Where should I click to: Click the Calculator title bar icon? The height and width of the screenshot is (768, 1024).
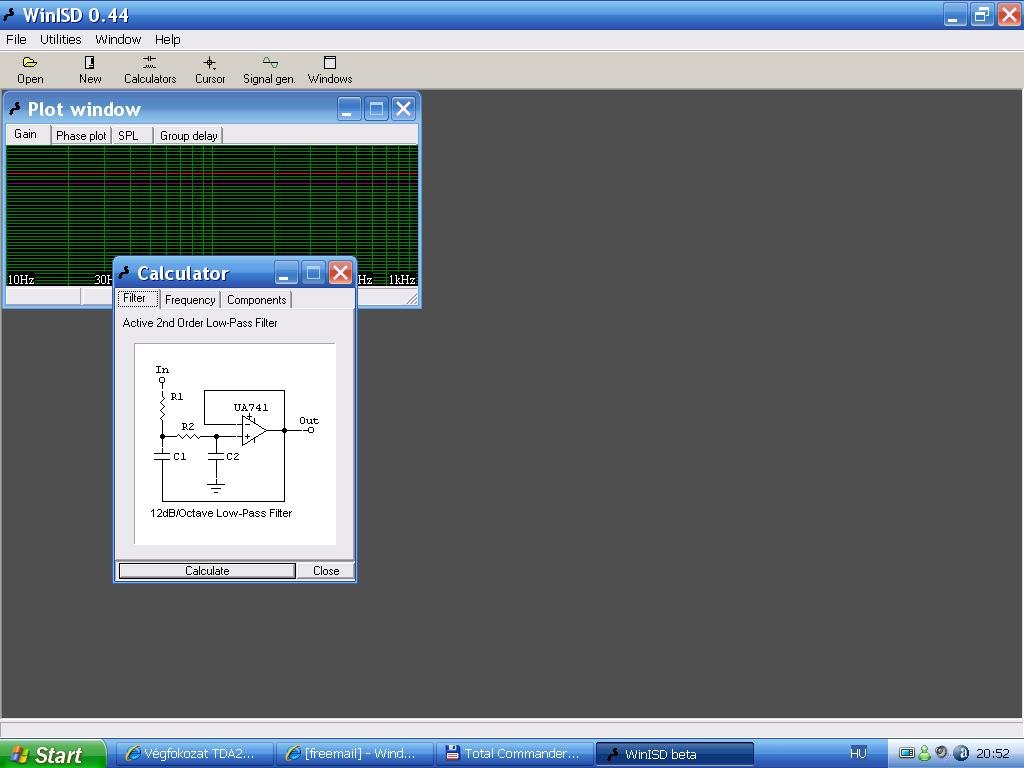[125, 273]
